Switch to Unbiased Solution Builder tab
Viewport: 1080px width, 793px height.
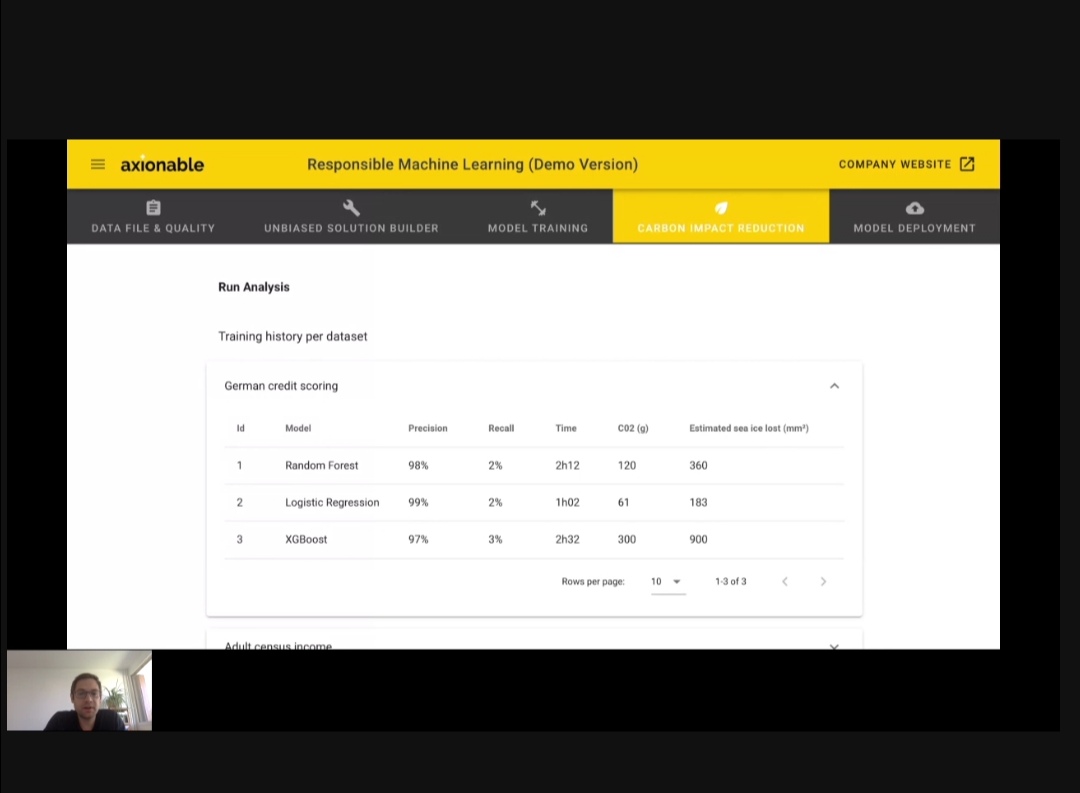point(351,216)
